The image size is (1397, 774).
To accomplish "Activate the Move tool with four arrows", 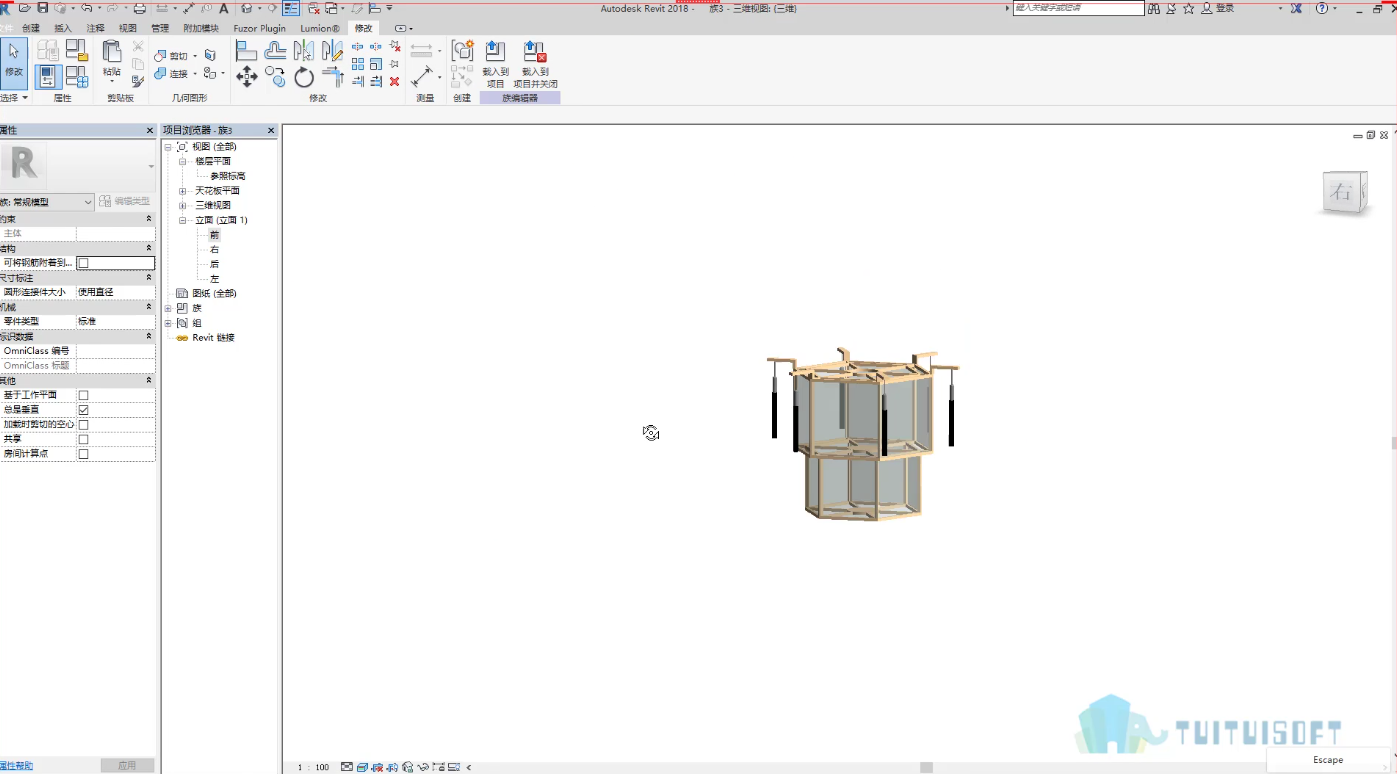I will point(247,77).
